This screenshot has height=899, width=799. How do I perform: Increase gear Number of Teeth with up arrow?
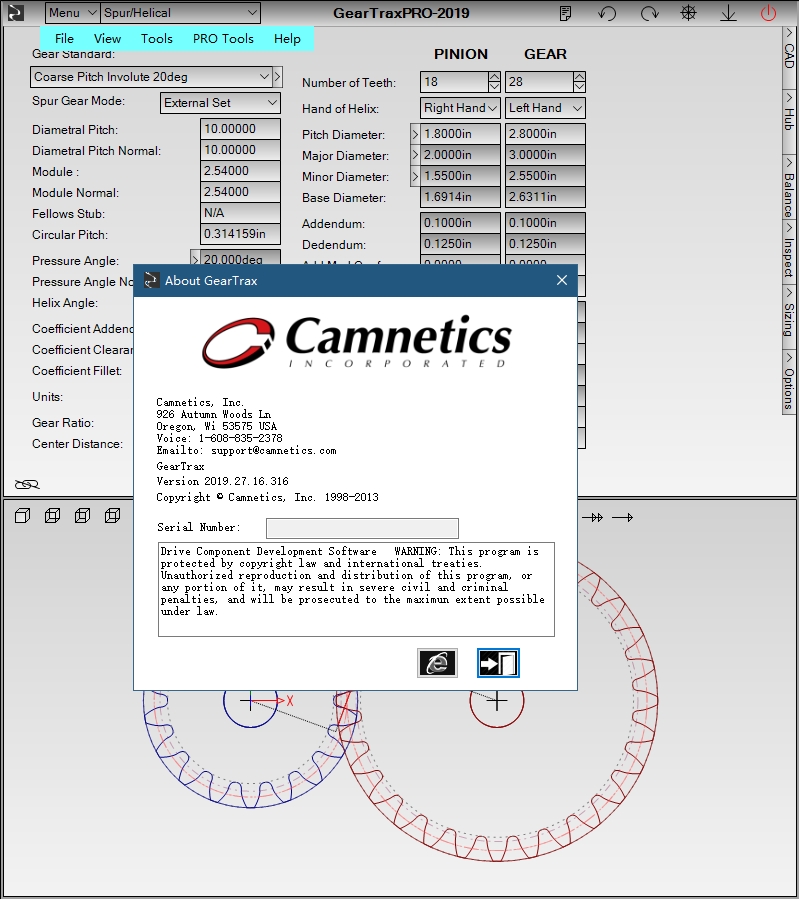coord(579,77)
